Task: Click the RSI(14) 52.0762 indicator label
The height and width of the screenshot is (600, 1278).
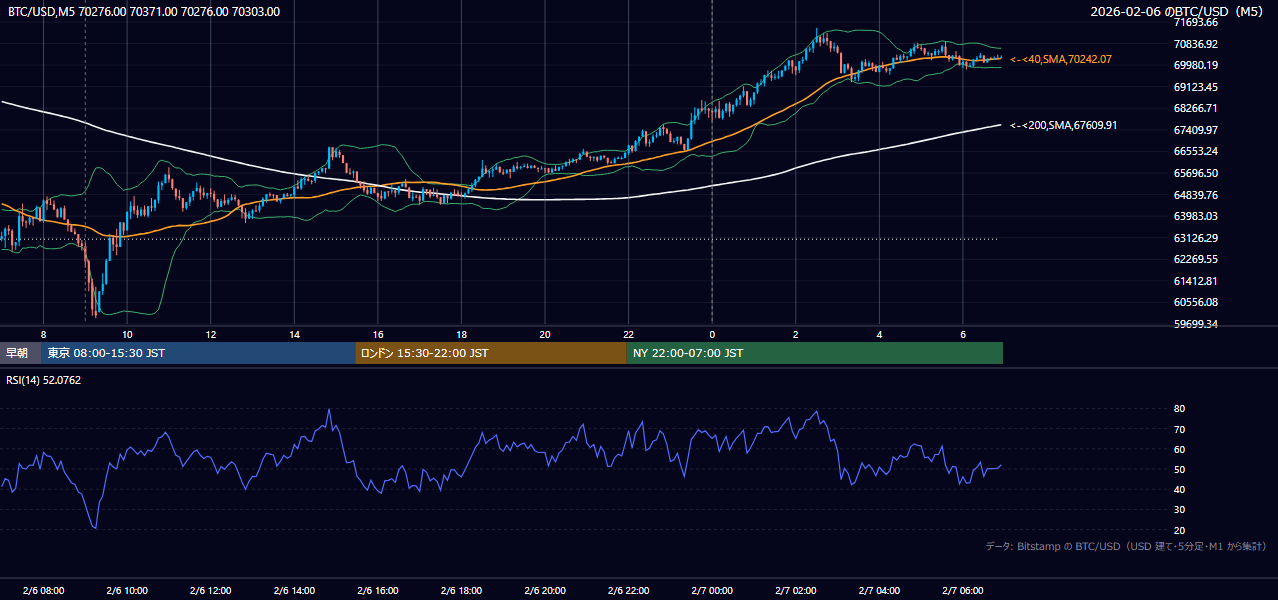Action: pos(43,380)
